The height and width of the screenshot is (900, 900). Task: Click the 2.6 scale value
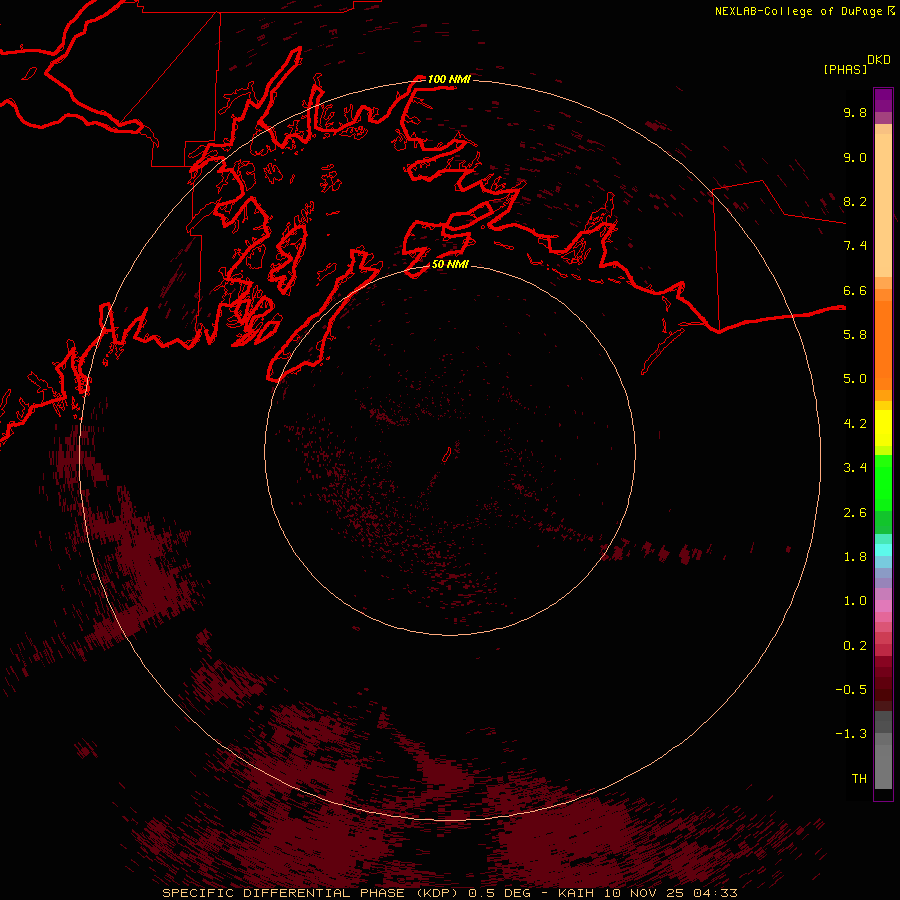click(x=855, y=513)
